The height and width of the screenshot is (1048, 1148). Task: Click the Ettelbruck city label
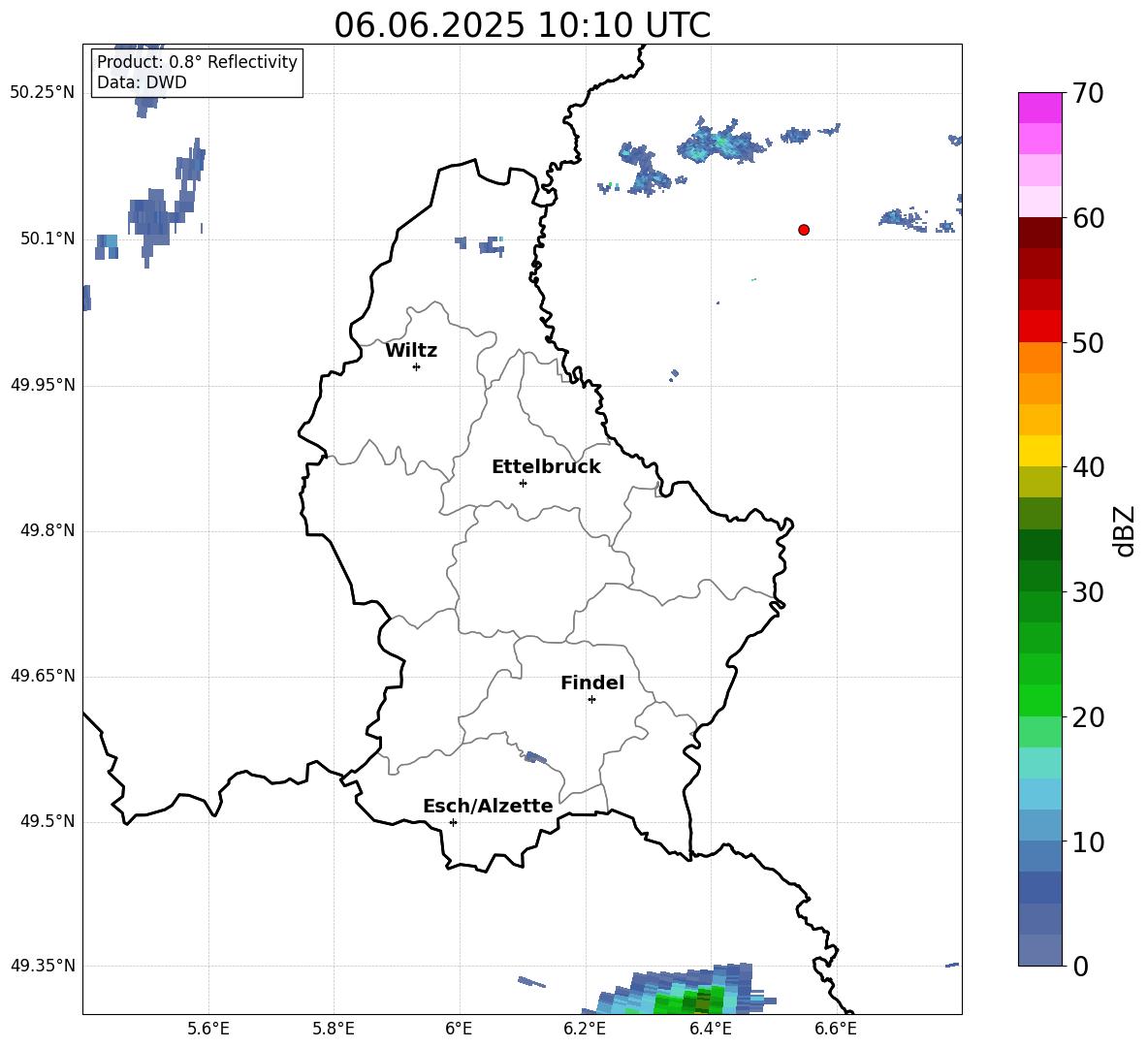(546, 467)
